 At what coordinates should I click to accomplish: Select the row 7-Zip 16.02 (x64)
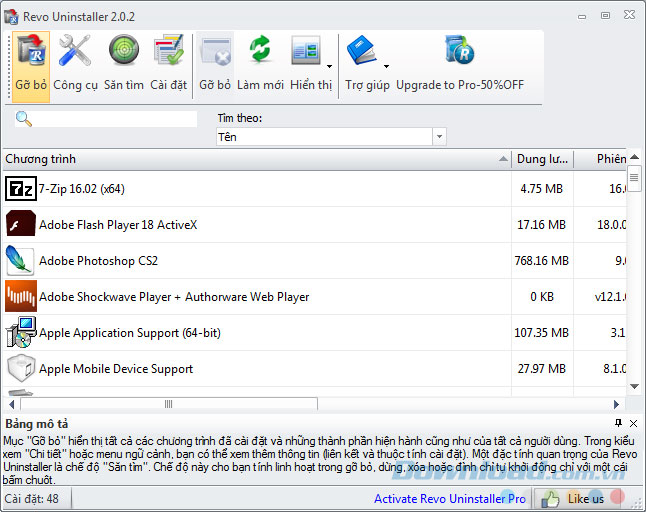point(315,189)
